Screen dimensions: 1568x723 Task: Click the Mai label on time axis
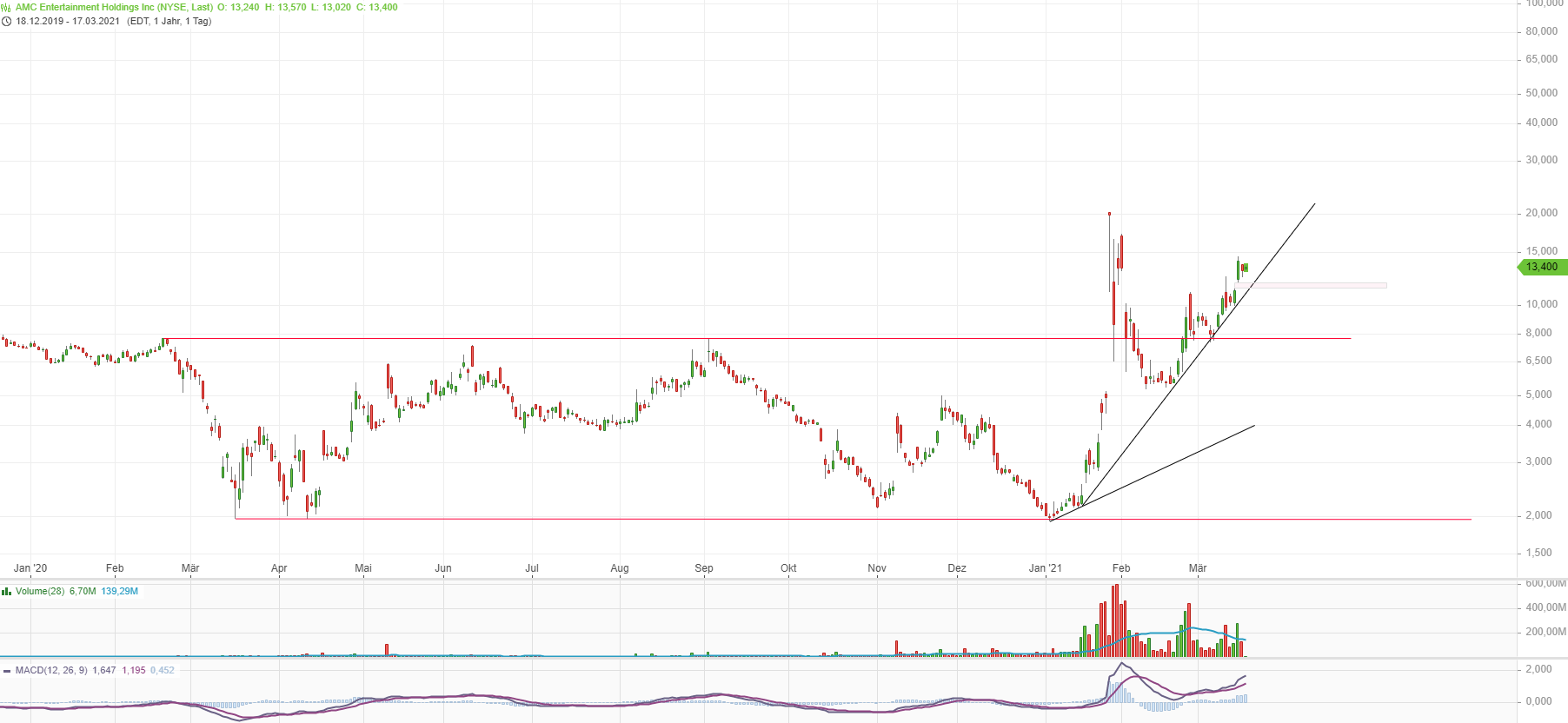click(363, 568)
